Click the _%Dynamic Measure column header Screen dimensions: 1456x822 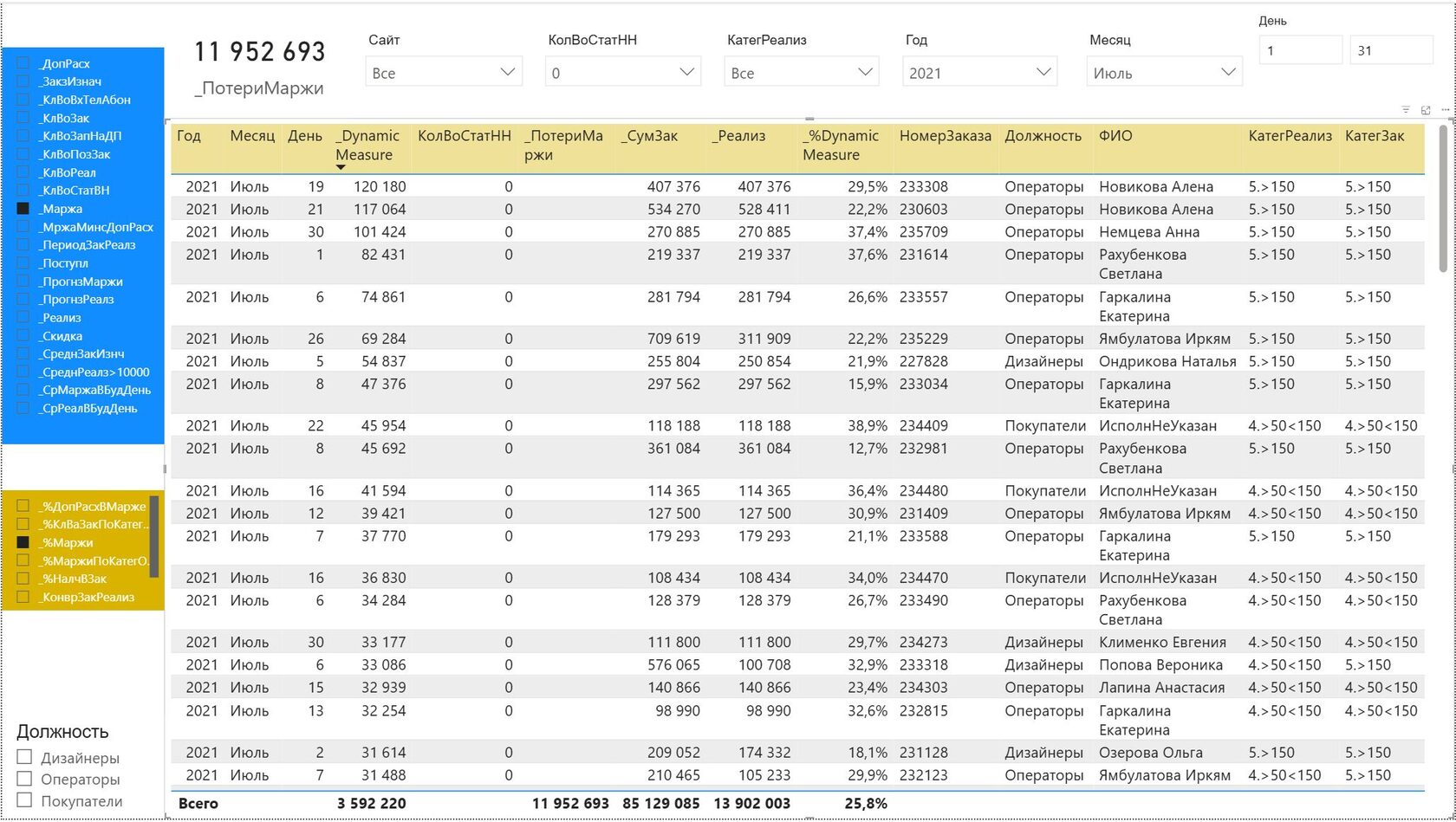(841, 146)
